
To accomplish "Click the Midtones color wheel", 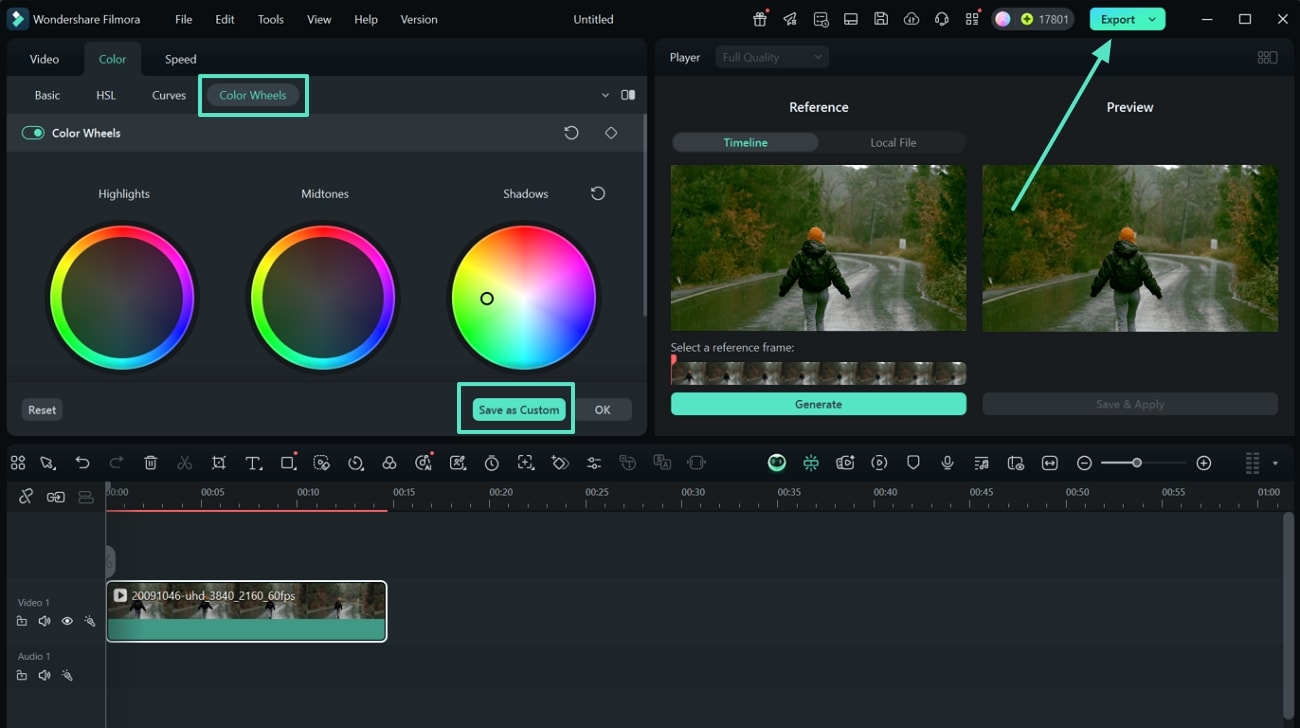I will (x=324, y=297).
